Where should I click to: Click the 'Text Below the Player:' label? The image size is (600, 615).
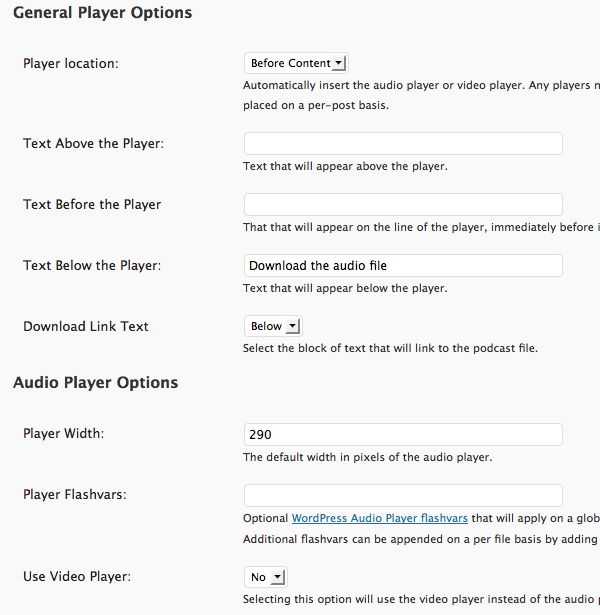tap(92, 265)
